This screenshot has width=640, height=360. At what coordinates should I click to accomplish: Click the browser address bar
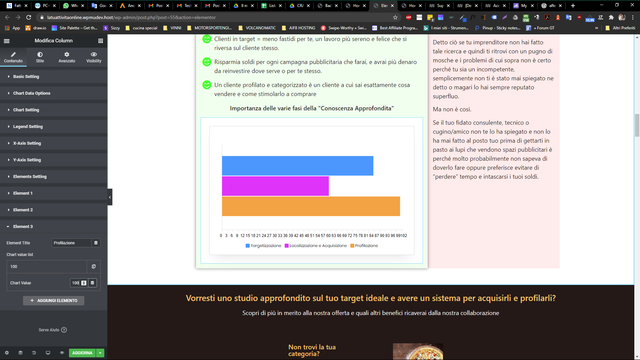(216, 18)
